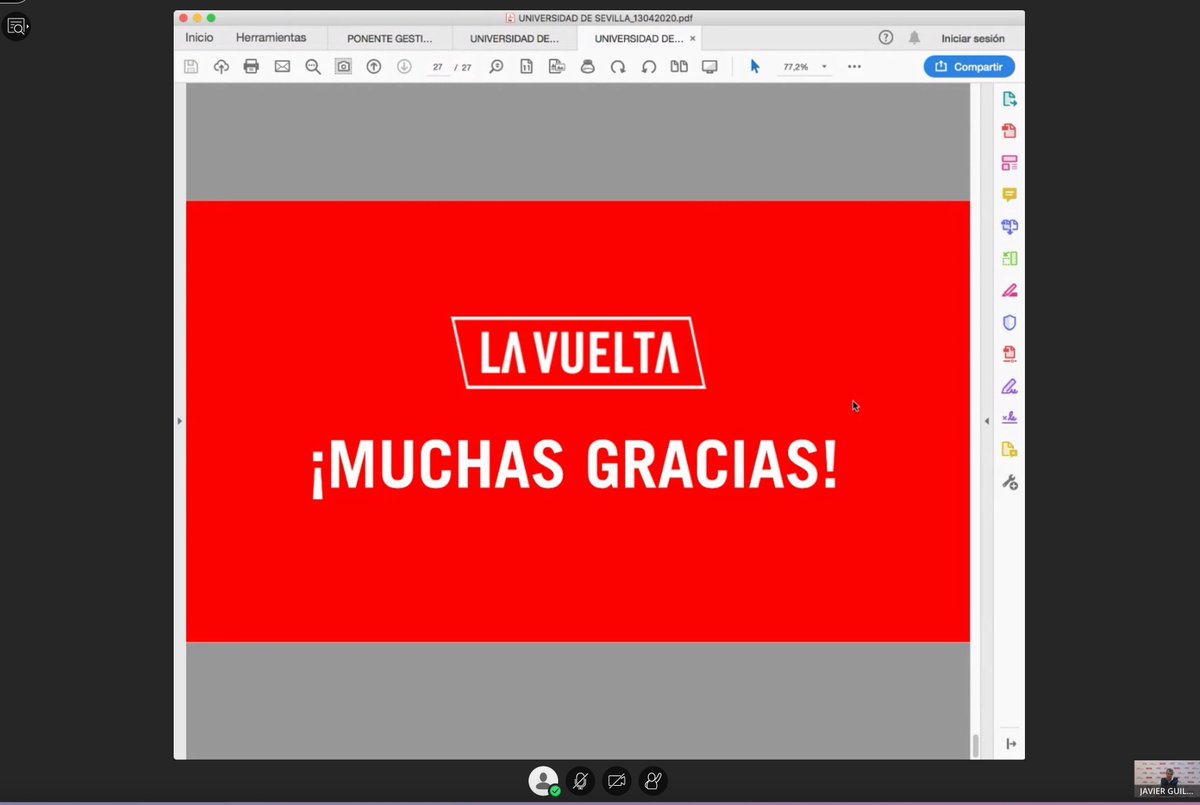
Task: Close the active UNIVERSIDAD DE... tab
Action: click(693, 38)
